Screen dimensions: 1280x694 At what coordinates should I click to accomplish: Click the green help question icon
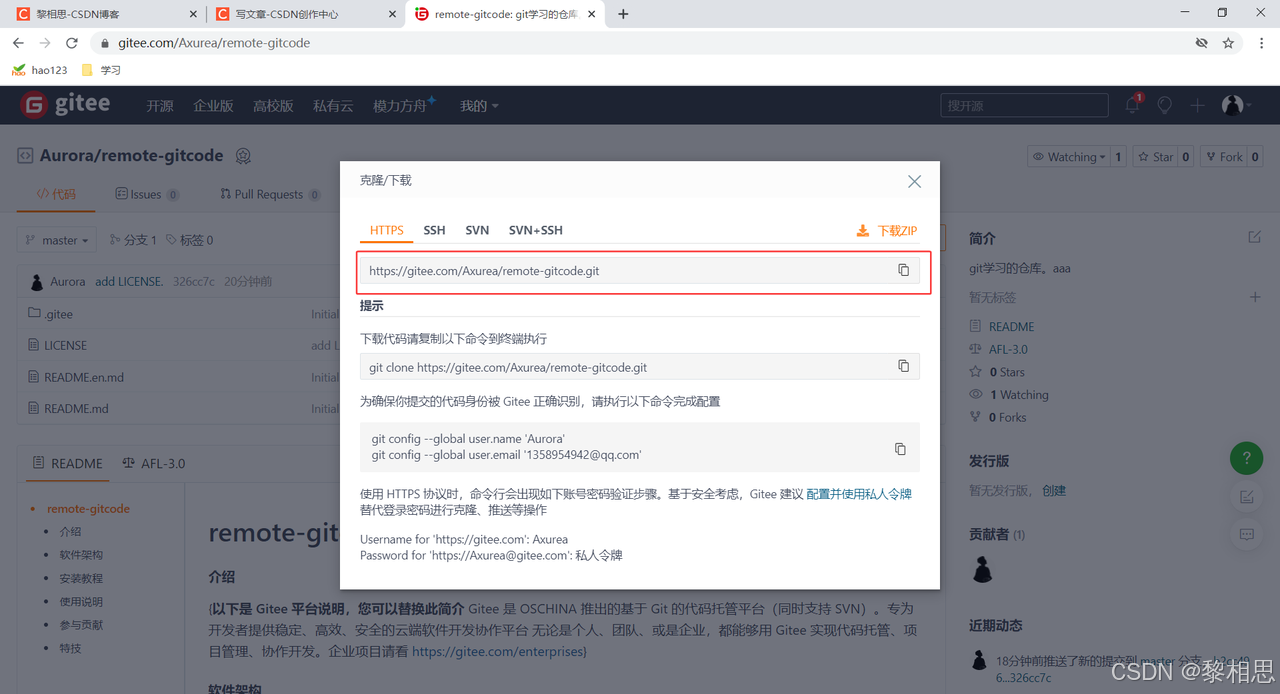[x=1246, y=459]
